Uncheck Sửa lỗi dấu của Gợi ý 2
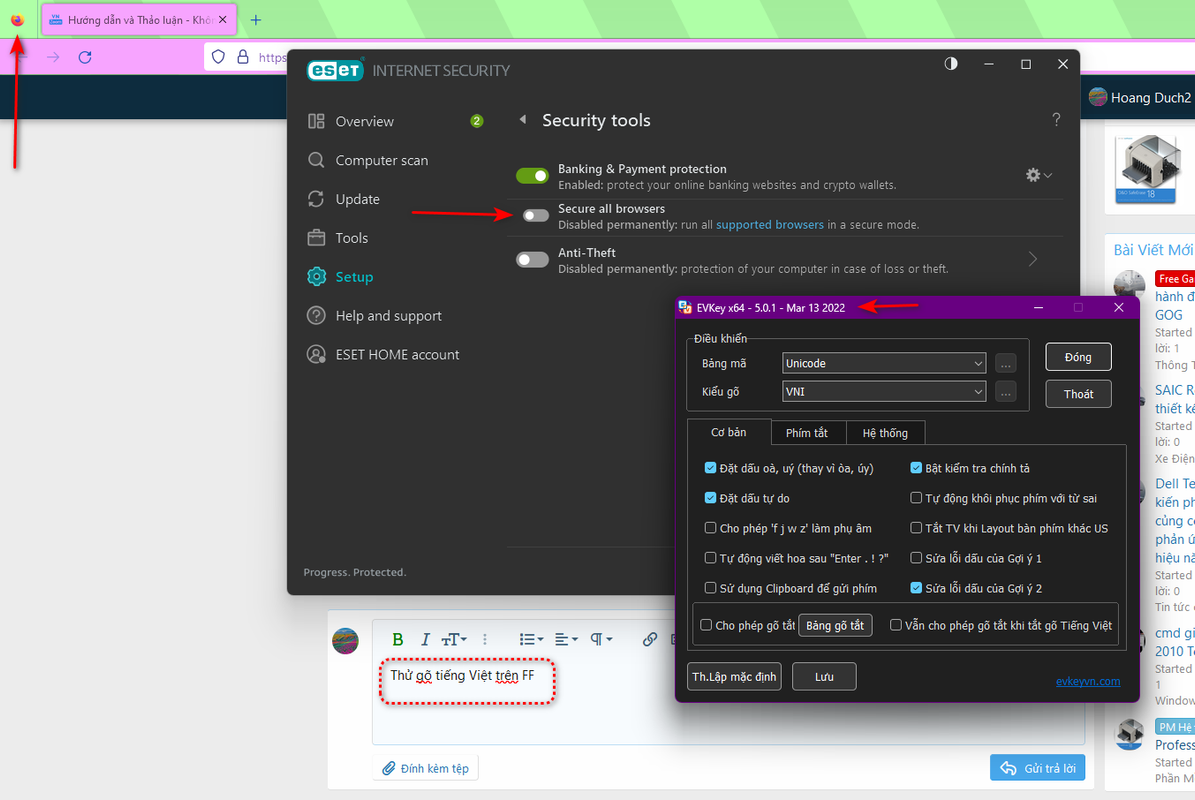The image size is (1195, 800). point(916,587)
